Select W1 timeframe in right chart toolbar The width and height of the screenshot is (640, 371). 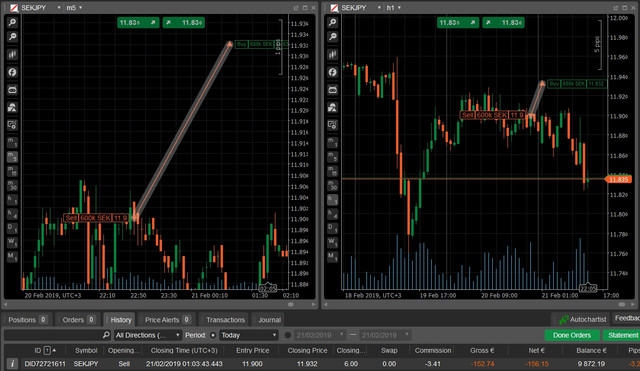[x=333, y=242]
